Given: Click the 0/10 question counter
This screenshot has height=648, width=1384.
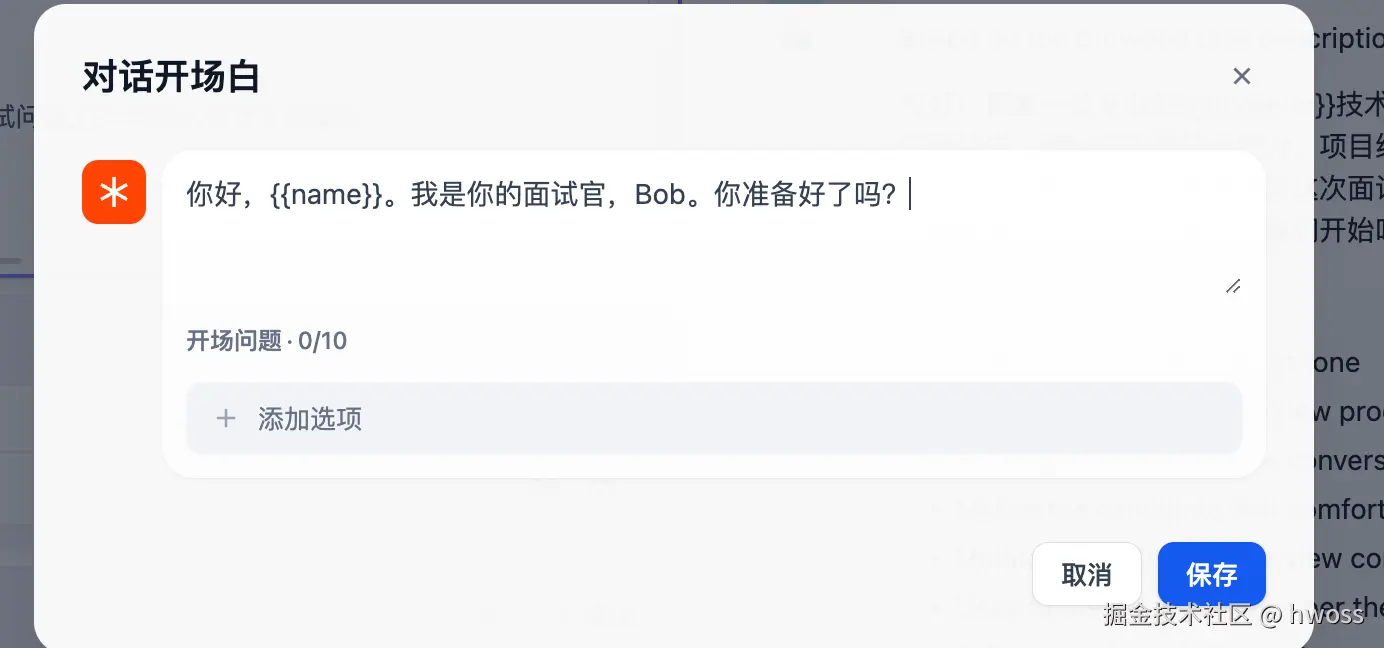Looking at the screenshot, I should [x=323, y=341].
